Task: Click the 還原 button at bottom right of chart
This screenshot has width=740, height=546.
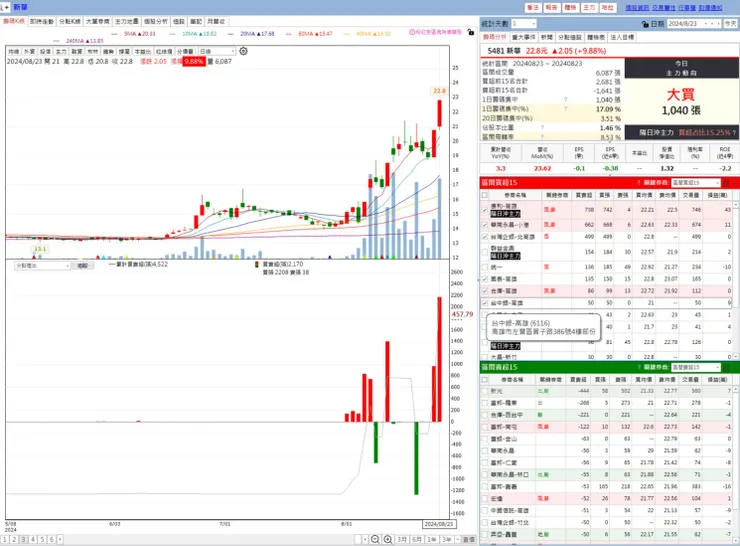Action: [x=469, y=539]
